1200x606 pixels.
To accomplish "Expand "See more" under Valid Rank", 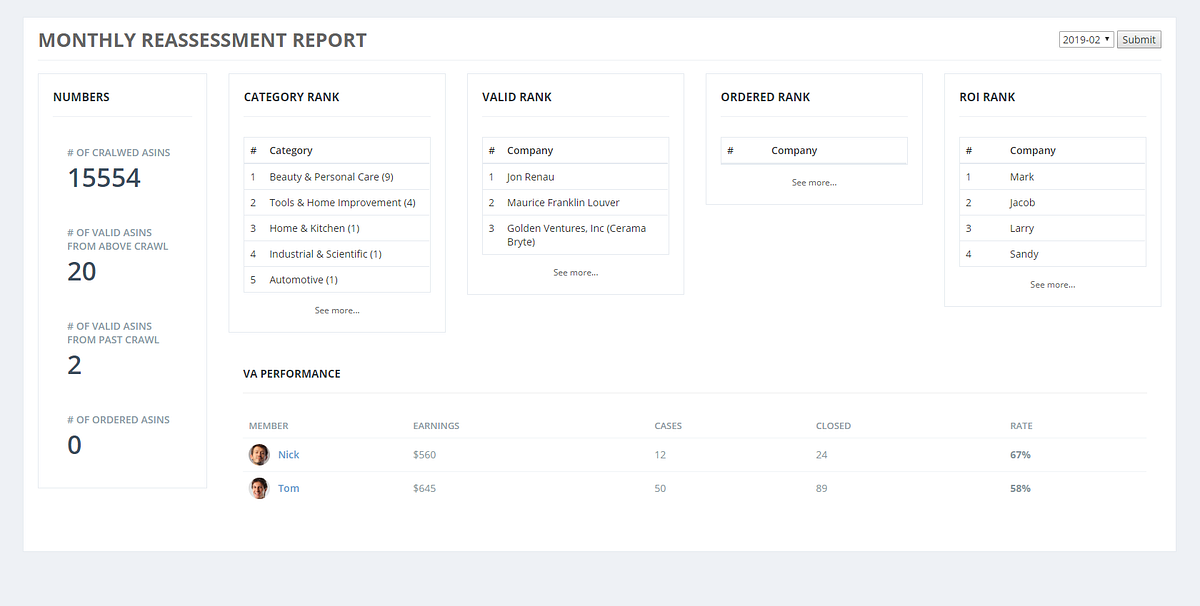I will (575, 272).
